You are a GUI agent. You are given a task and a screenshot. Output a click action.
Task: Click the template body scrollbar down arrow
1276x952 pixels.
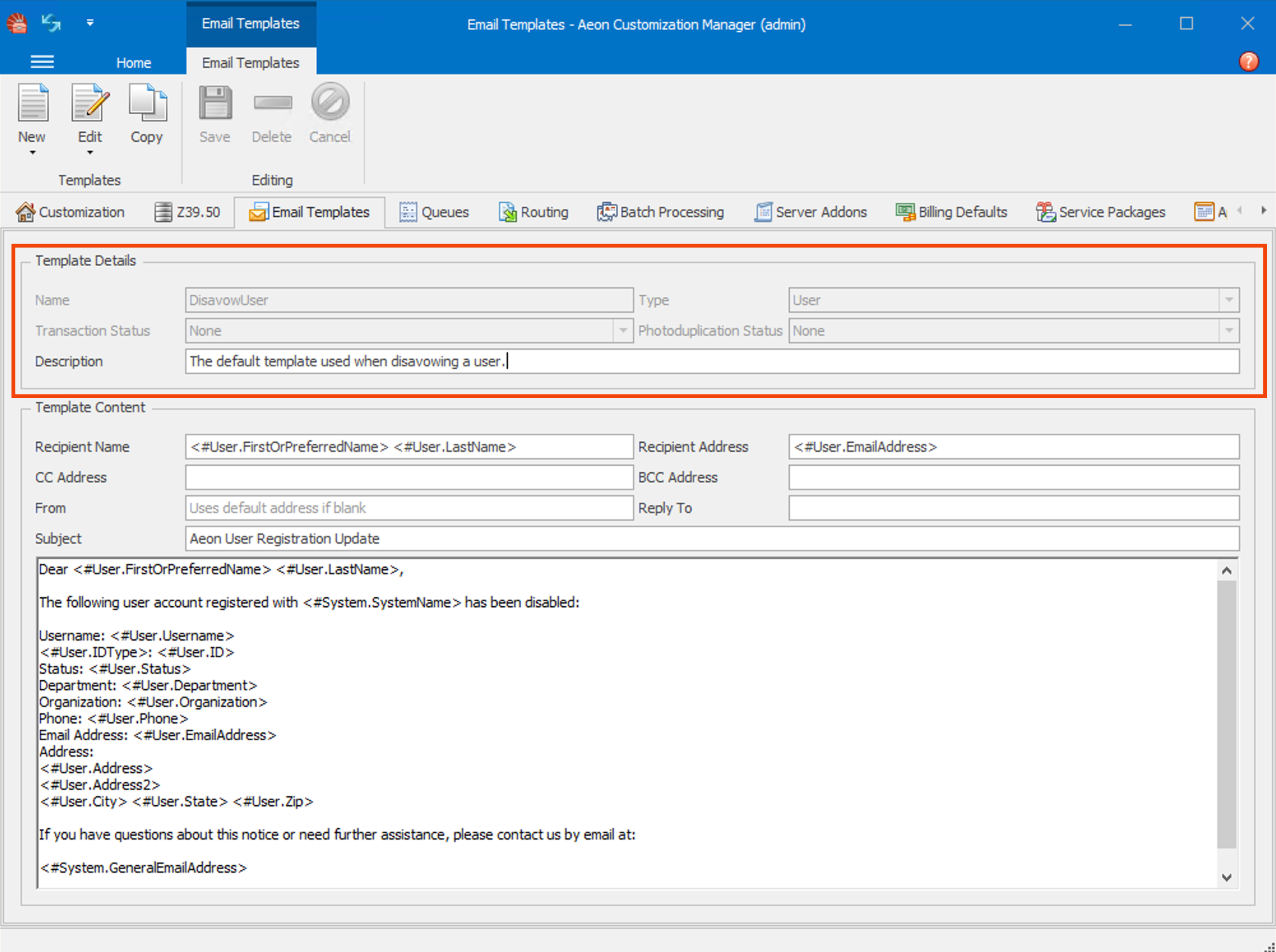click(1226, 876)
